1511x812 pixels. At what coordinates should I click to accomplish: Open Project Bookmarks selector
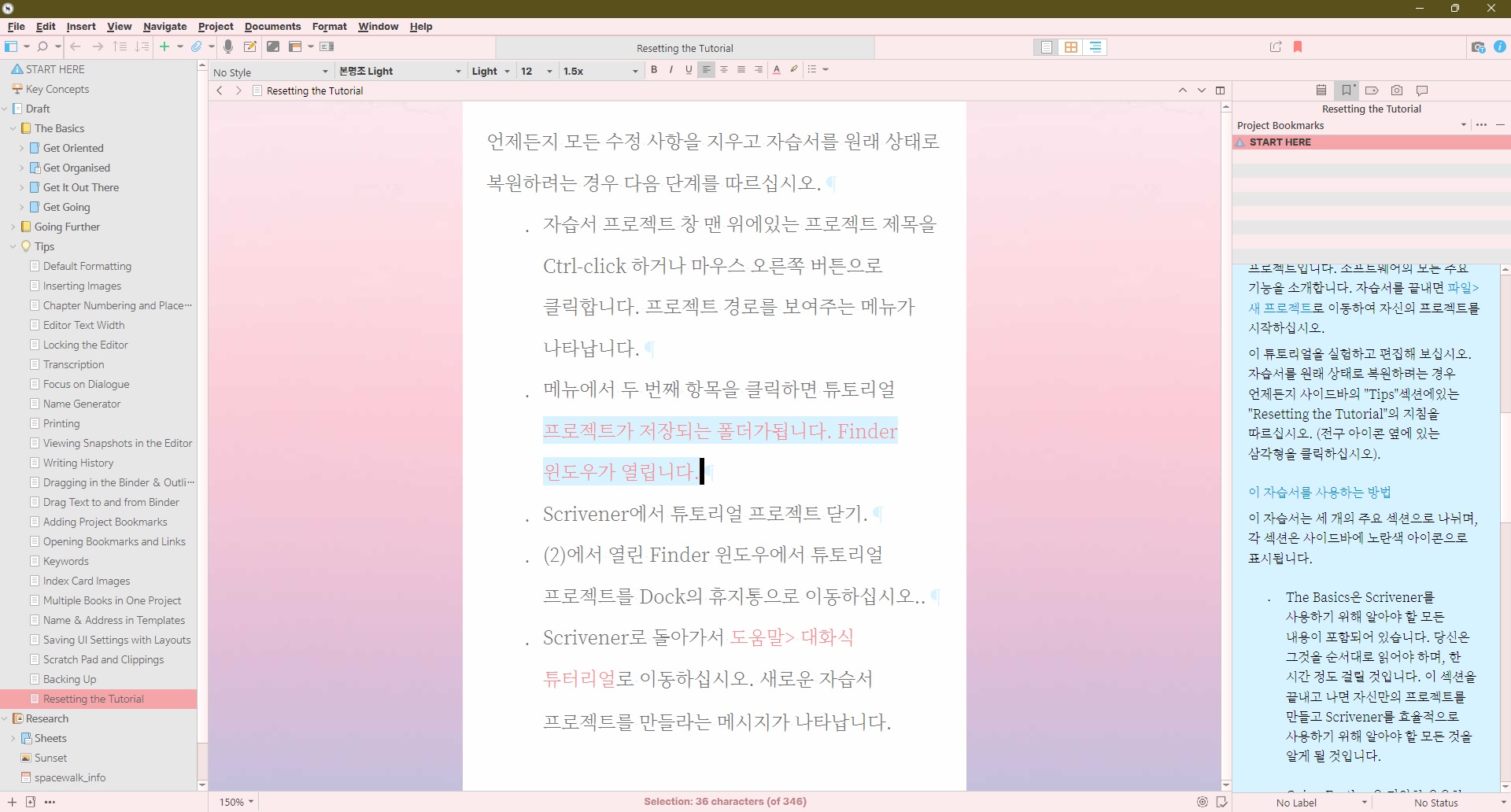[1351, 125]
